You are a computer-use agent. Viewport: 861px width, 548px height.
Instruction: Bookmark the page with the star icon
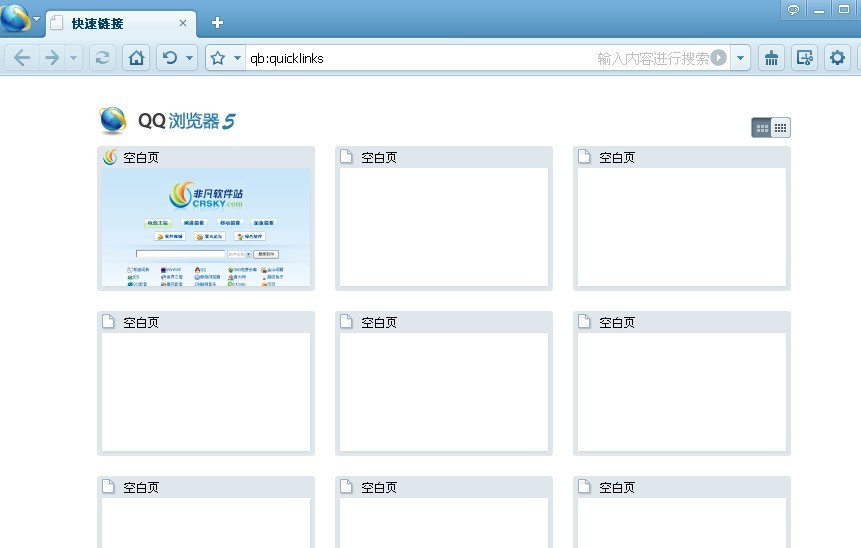(x=218, y=58)
